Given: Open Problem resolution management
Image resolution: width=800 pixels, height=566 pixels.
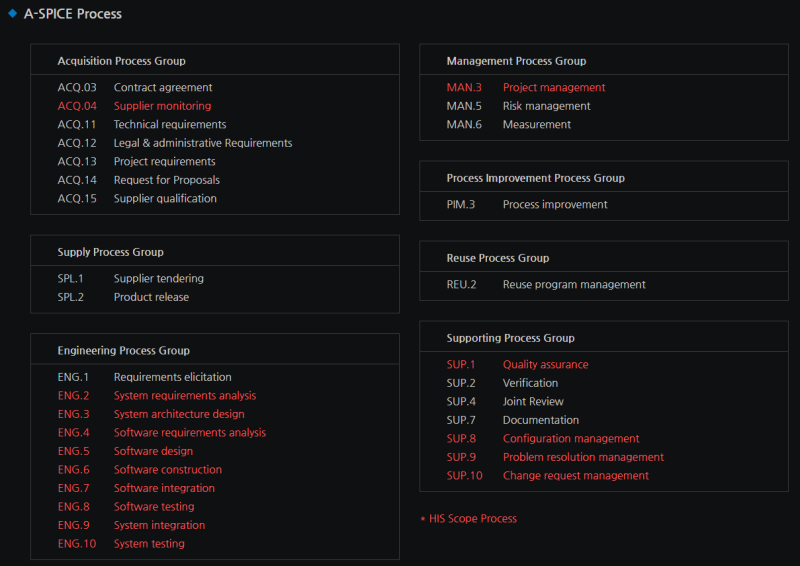Looking at the screenshot, I should coord(583,457).
